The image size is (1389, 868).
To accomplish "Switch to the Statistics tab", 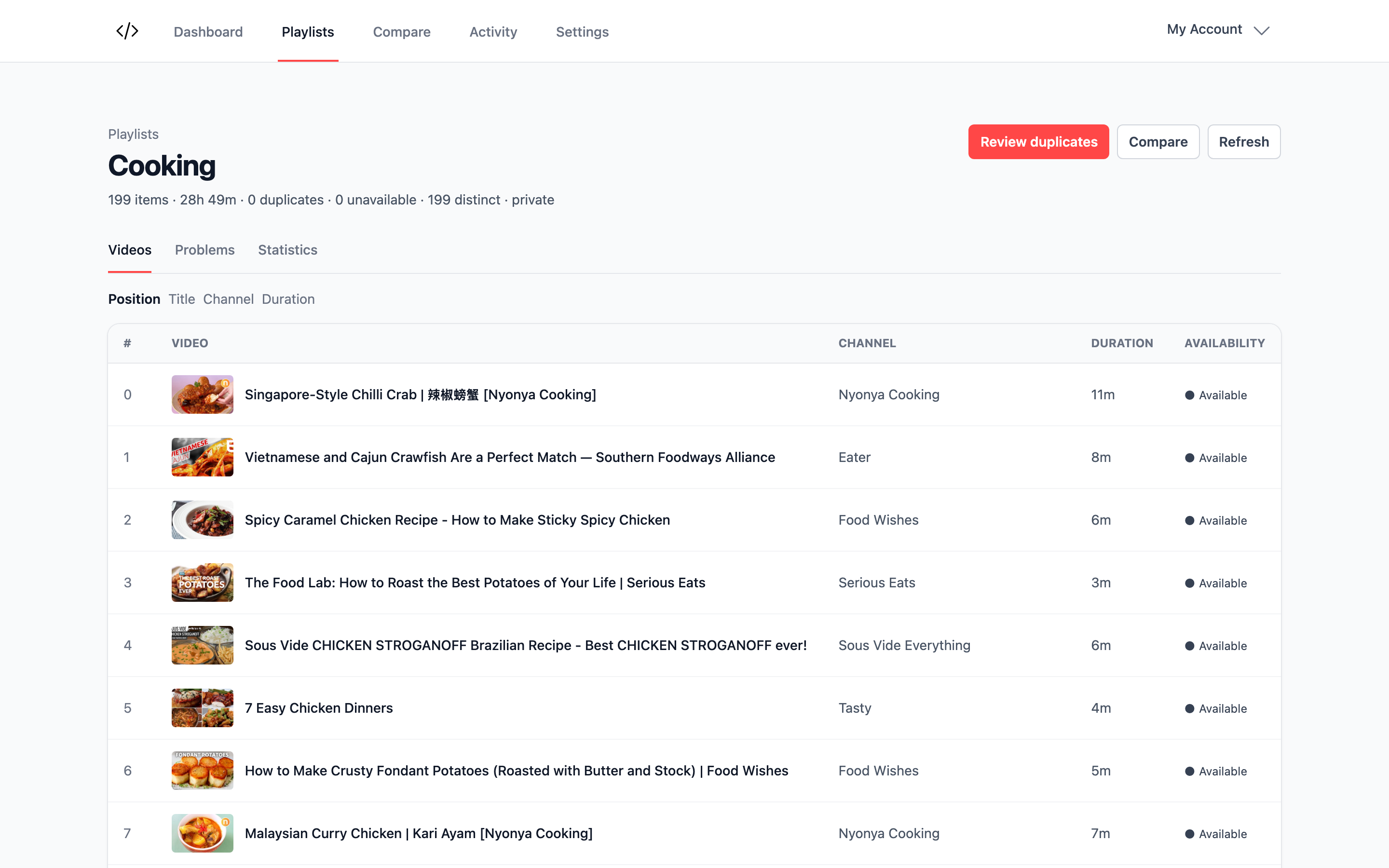I will pos(287,250).
